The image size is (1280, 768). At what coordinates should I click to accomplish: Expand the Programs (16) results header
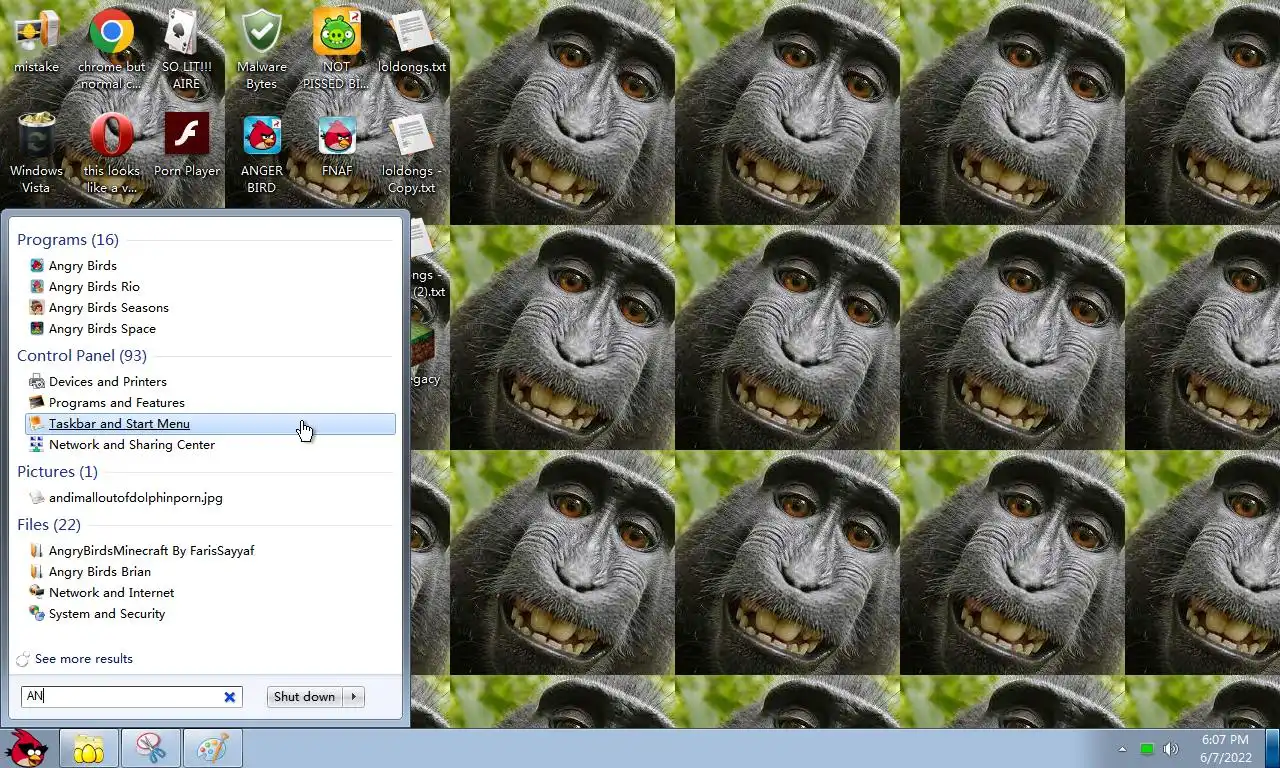coord(68,240)
